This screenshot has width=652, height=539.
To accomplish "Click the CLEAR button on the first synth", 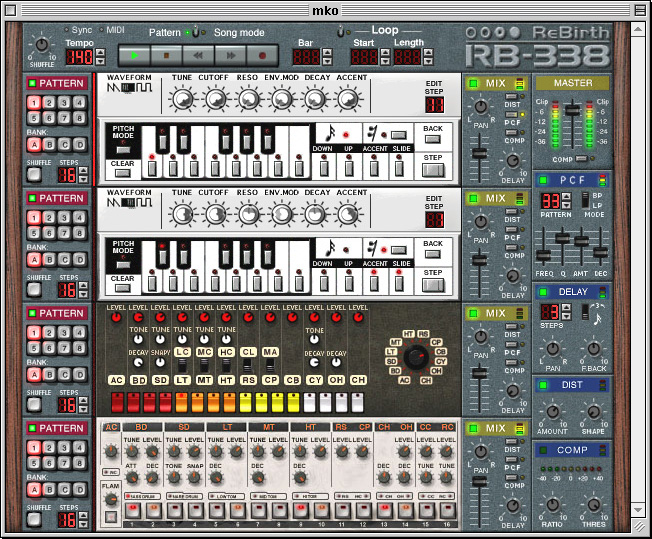I will point(122,173).
